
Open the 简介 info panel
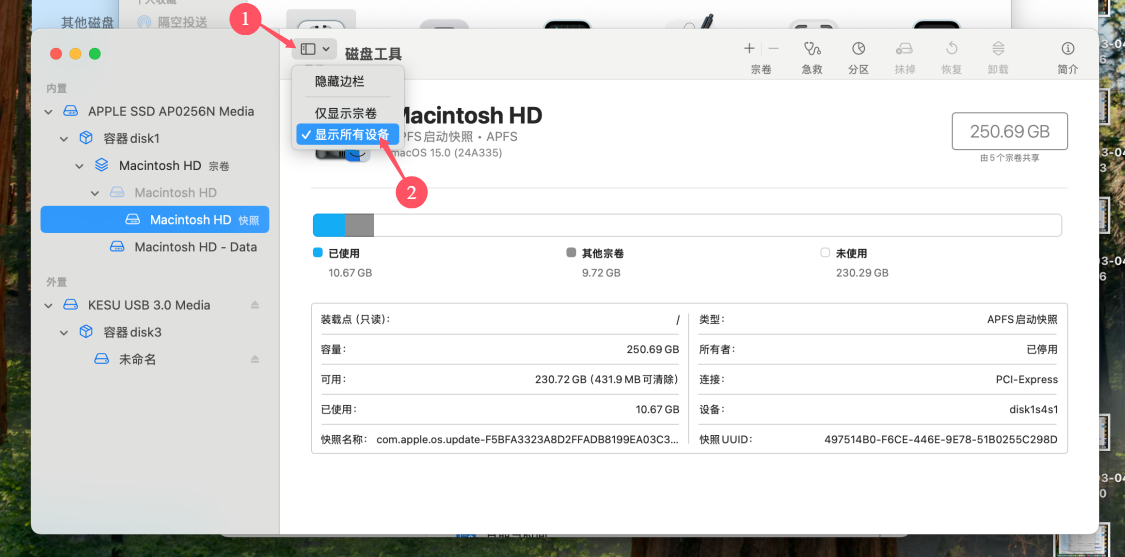coord(1068,49)
